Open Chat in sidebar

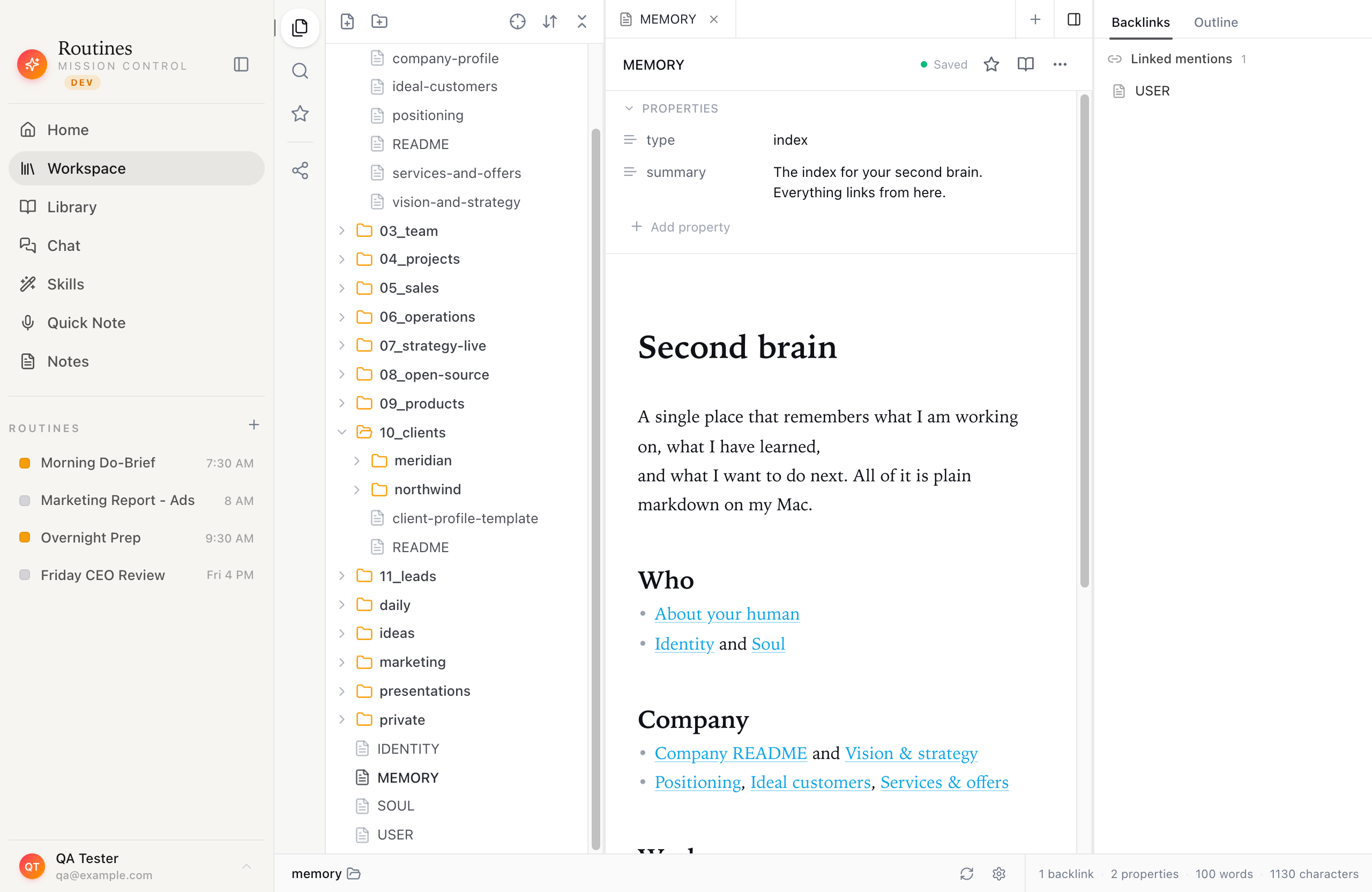point(137,246)
